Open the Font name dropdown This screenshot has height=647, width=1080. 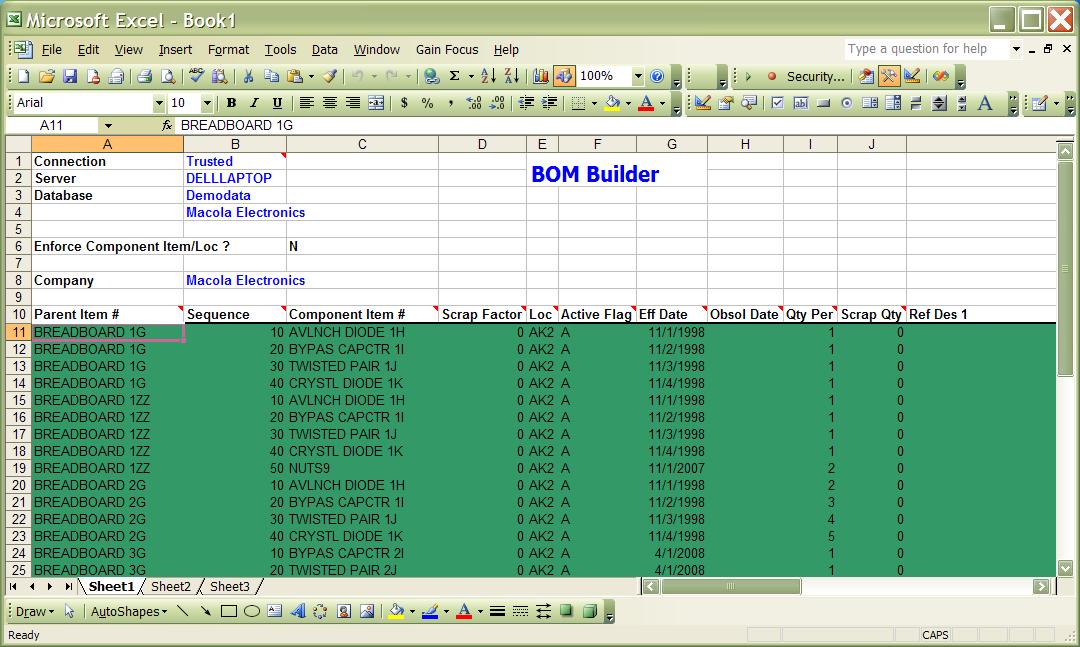159,103
